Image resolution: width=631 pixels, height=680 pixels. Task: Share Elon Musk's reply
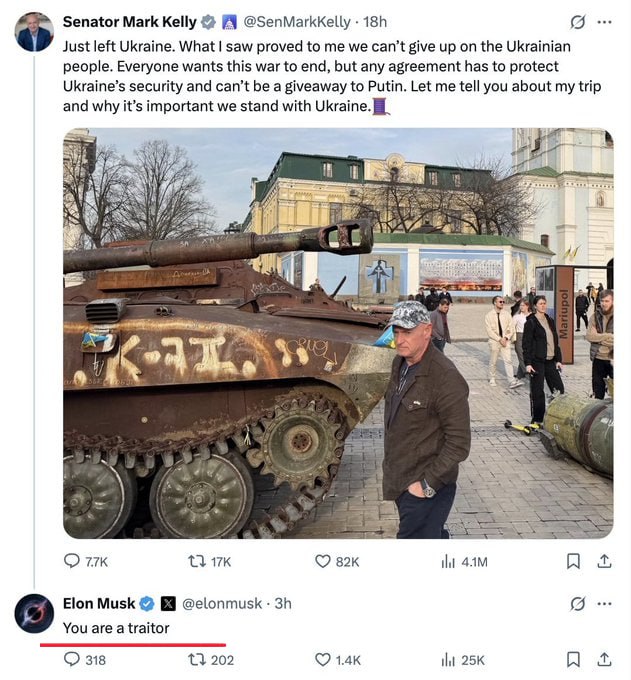tap(604, 660)
